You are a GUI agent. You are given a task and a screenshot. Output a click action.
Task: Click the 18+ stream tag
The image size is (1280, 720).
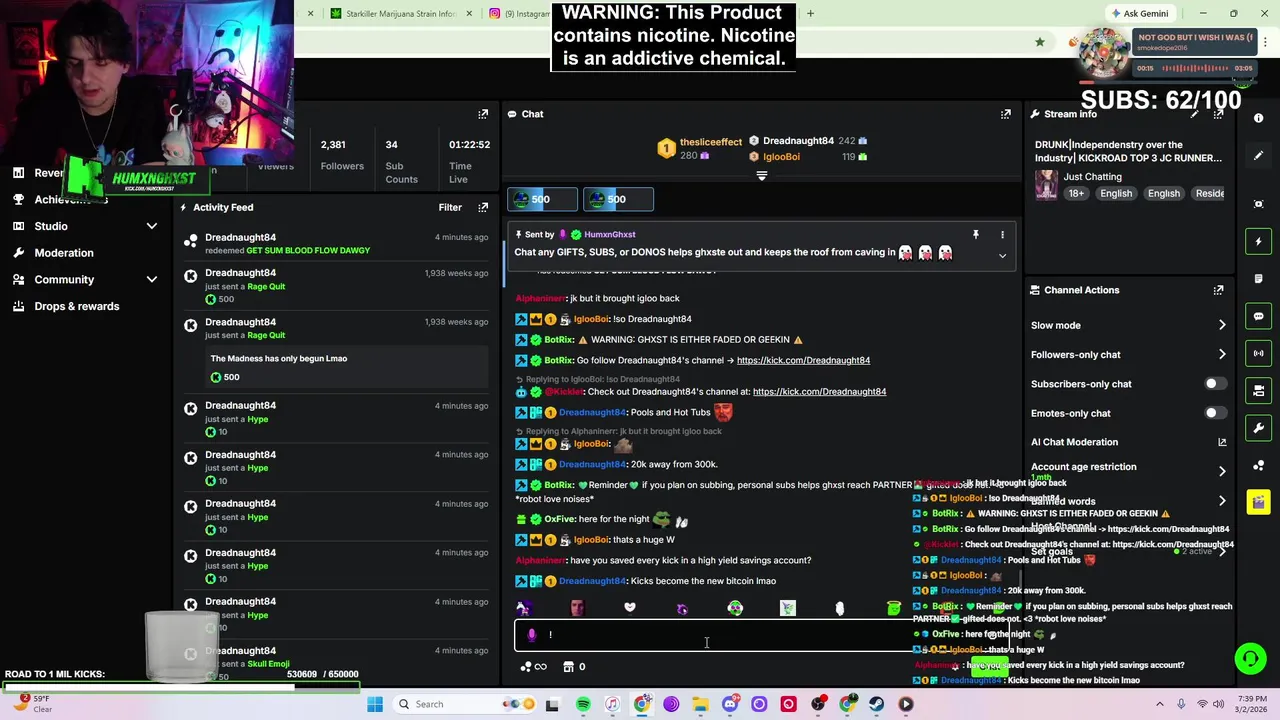click(x=1076, y=193)
